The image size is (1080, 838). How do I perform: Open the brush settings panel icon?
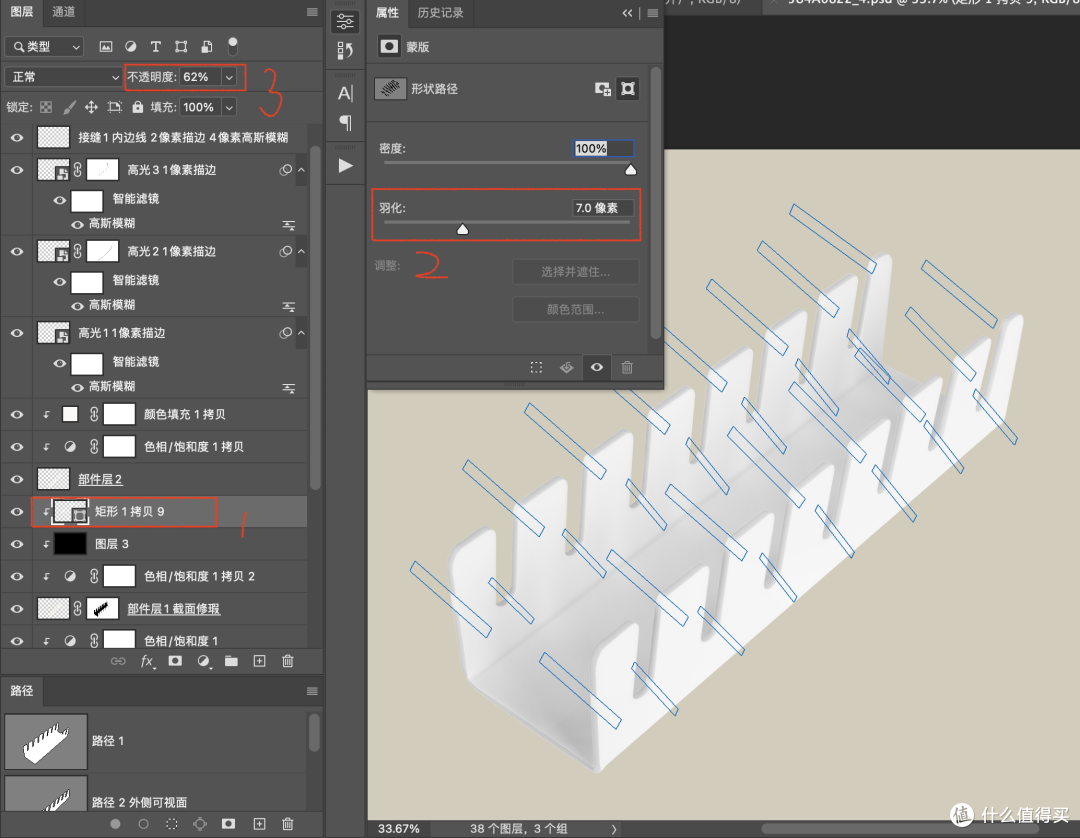(x=345, y=50)
